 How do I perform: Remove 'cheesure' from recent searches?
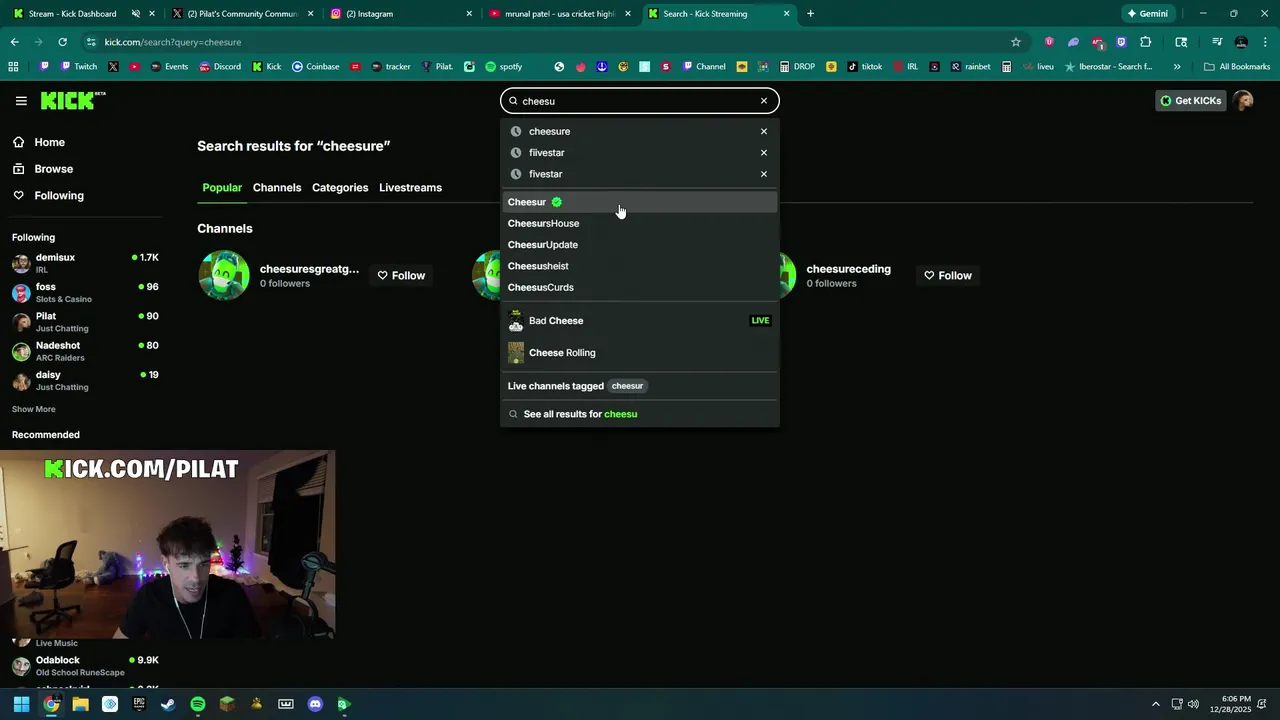[764, 131]
